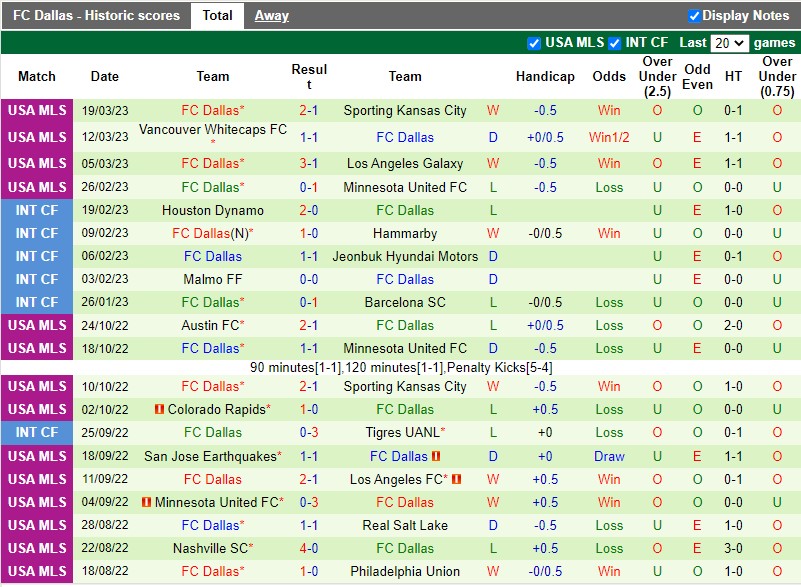This screenshot has width=801, height=587.
Task: Open Real Salt Lake team link
Action: coord(405,525)
